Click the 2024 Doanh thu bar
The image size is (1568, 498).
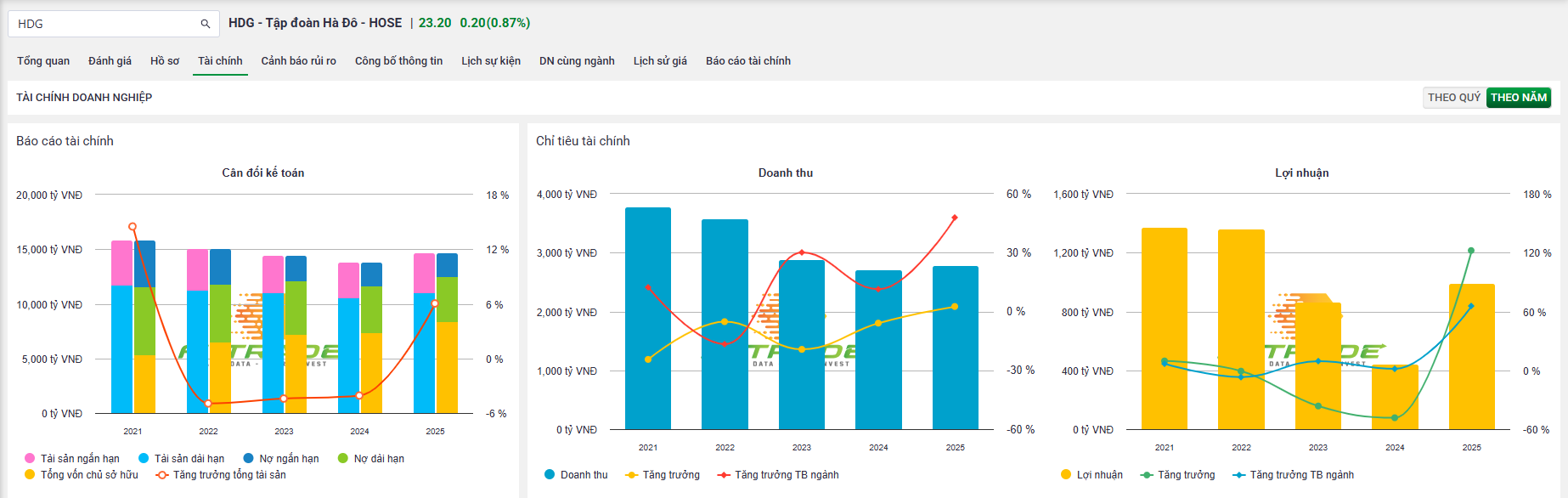click(878, 350)
